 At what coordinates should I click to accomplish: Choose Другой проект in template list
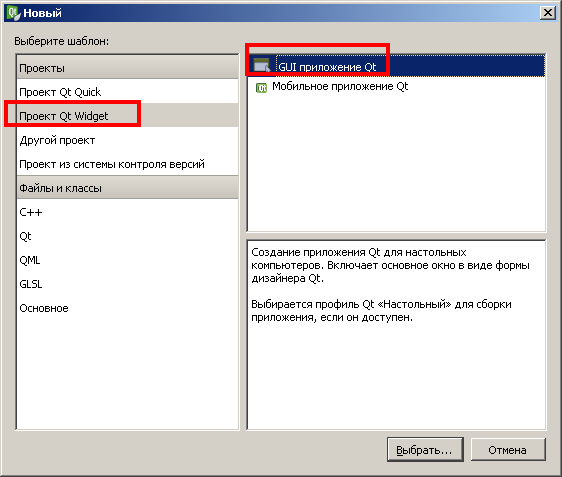tap(127, 140)
